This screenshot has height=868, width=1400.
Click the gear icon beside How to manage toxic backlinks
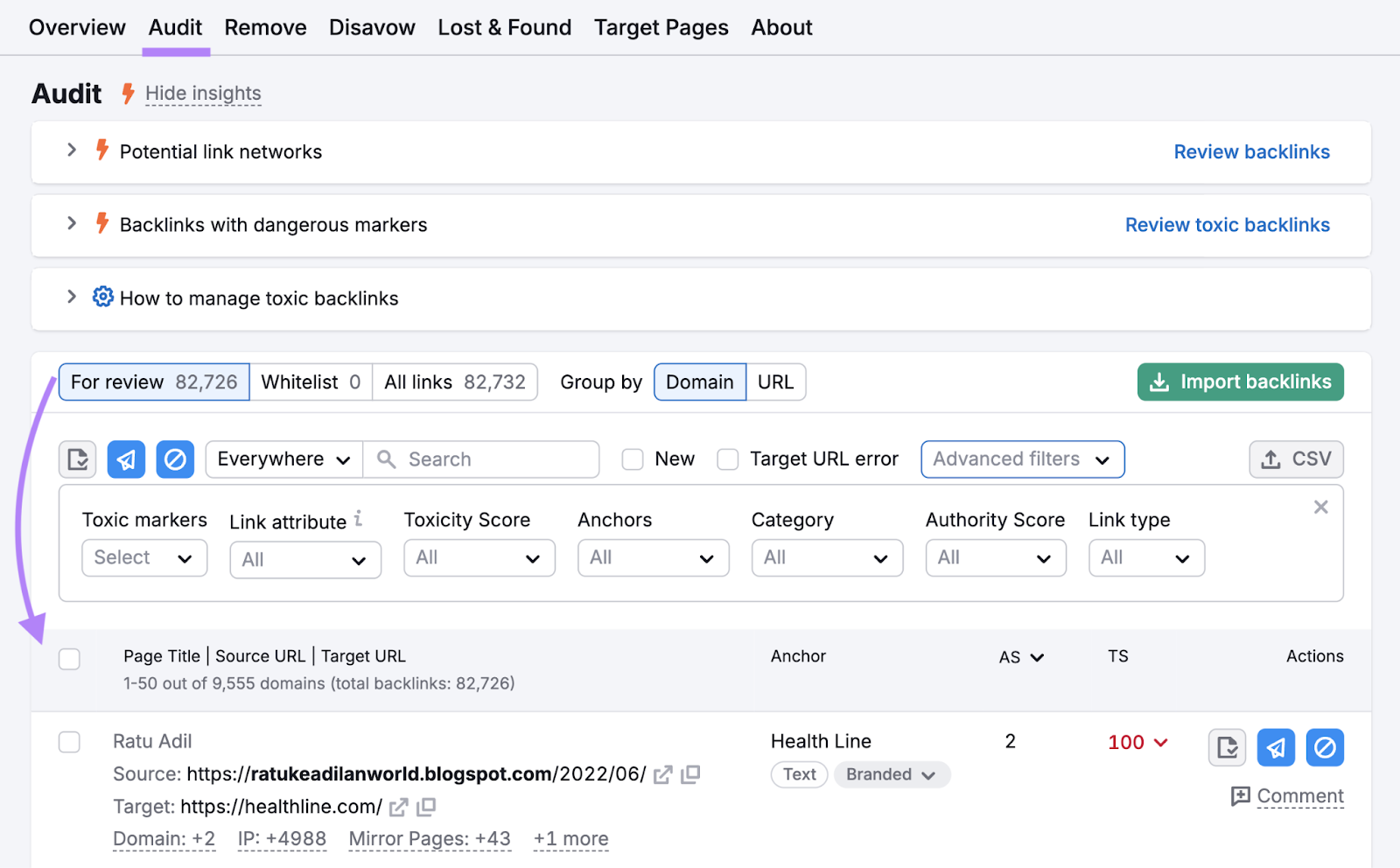pos(103,297)
